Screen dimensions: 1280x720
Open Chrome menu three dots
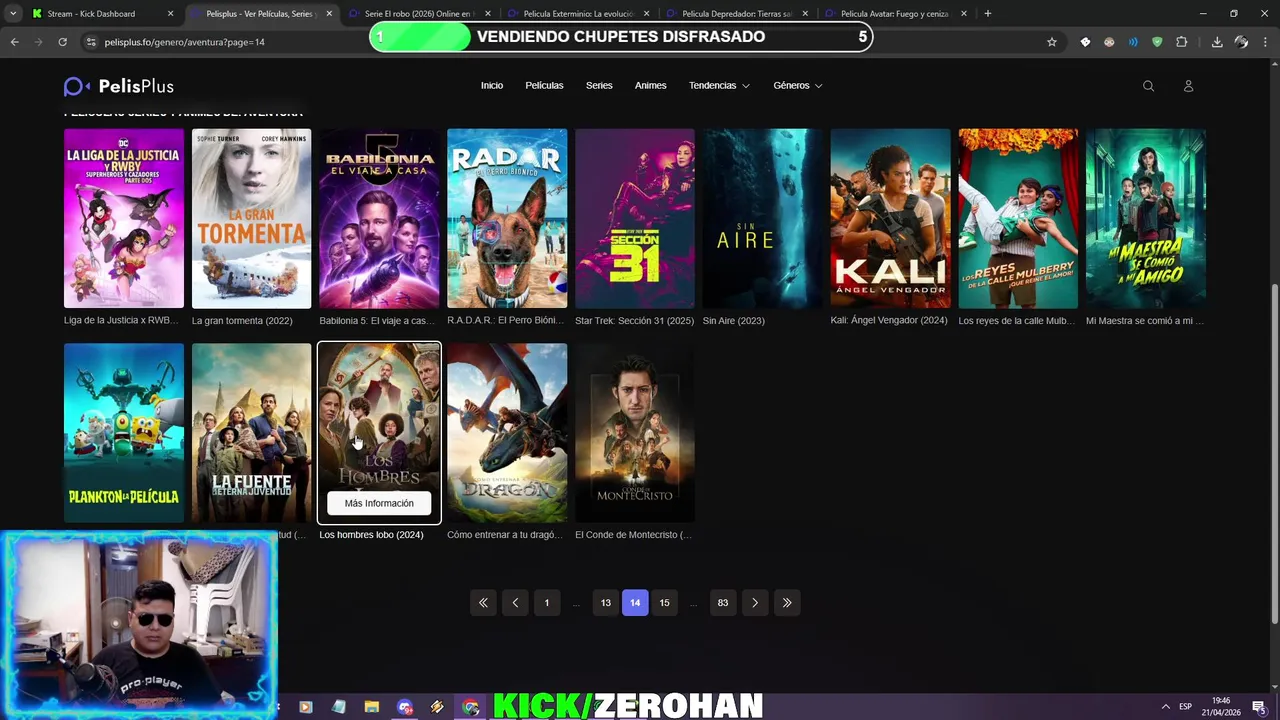point(1265,42)
